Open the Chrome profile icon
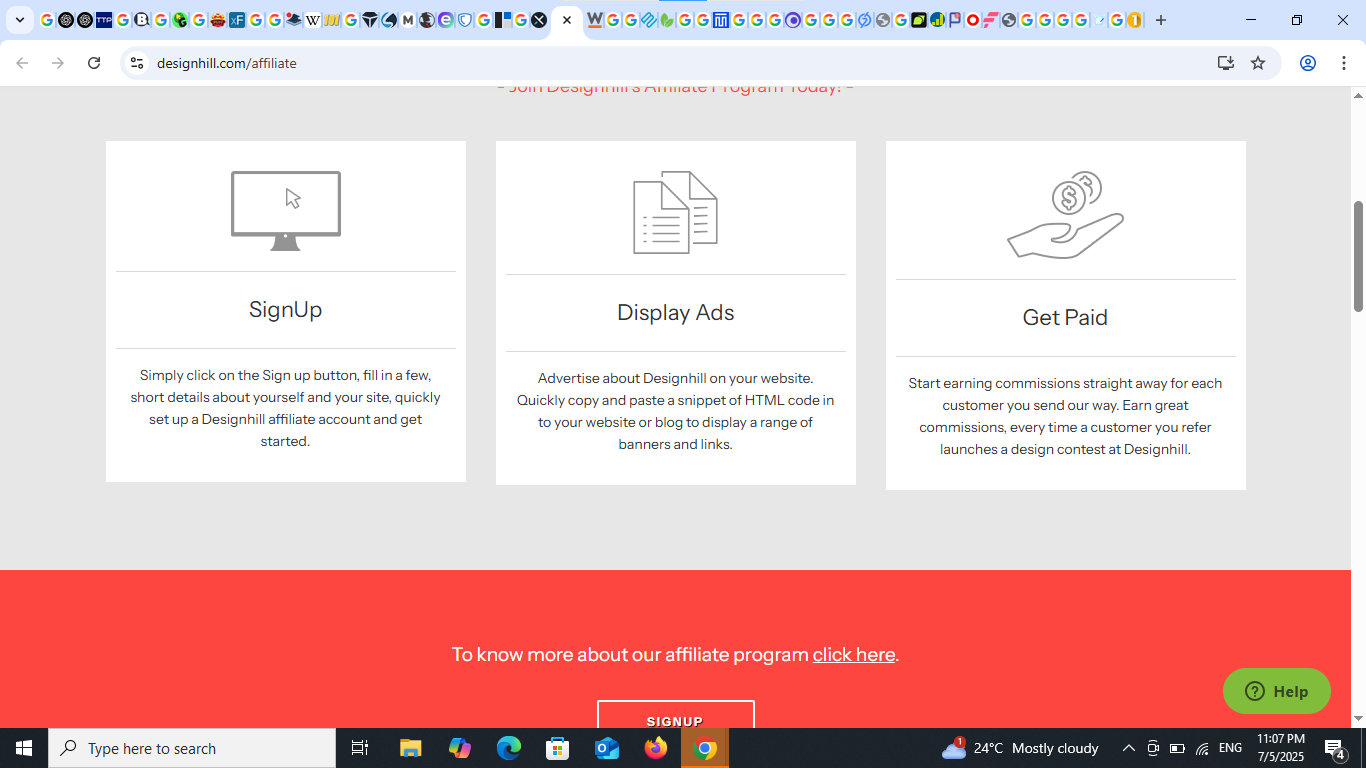The height and width of the screenshot is (768, 1366). [1307, 63]
